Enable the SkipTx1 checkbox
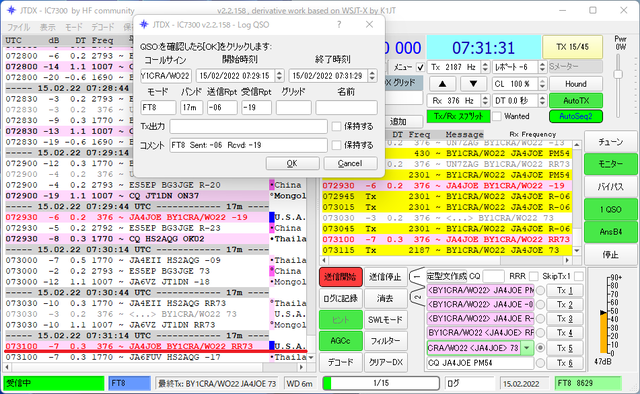 click(x=578, y=276)
